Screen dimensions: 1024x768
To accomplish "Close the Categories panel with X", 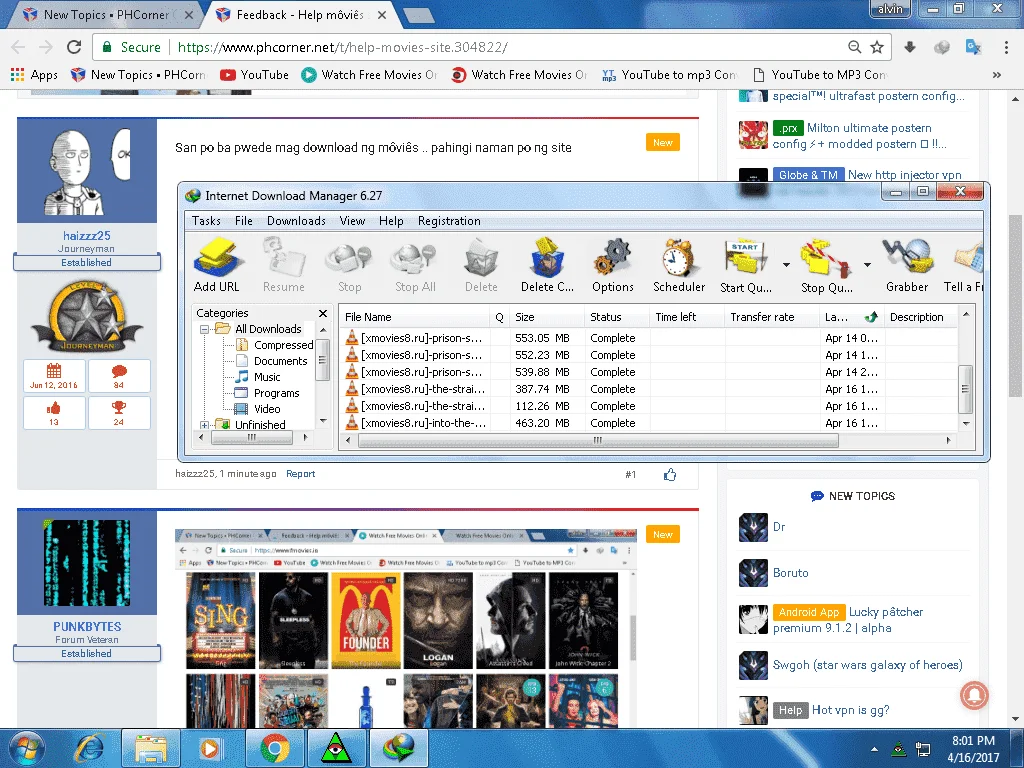I will 323,313.
